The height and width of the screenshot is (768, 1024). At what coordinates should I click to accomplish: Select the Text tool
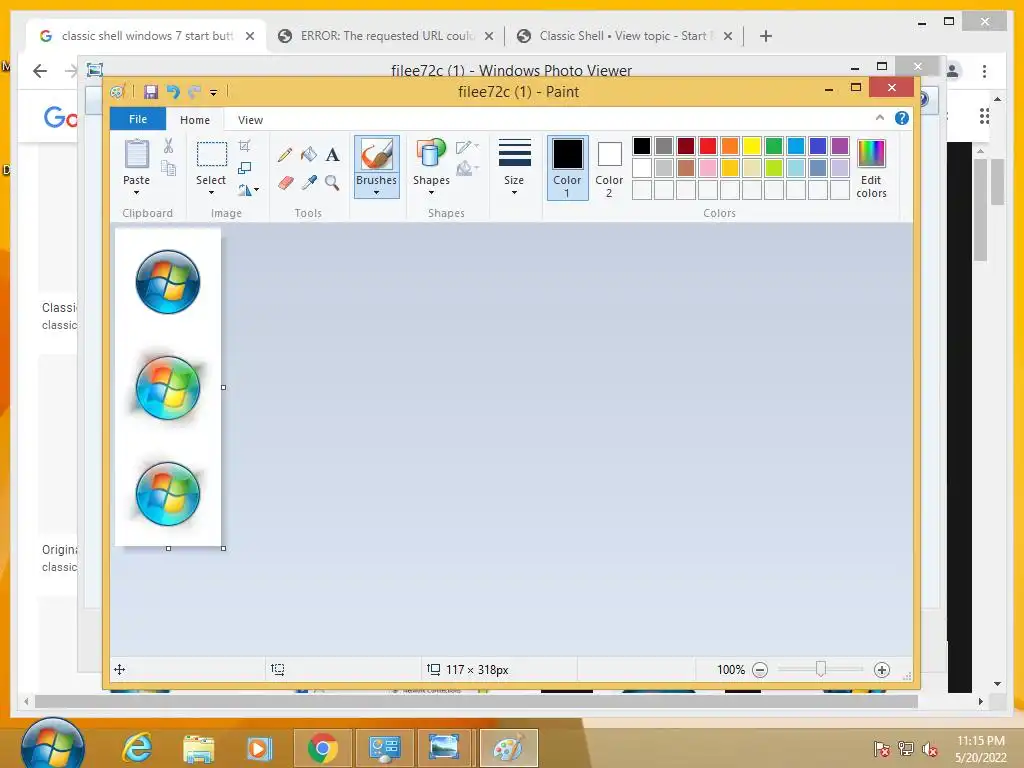tap(332, 155)
